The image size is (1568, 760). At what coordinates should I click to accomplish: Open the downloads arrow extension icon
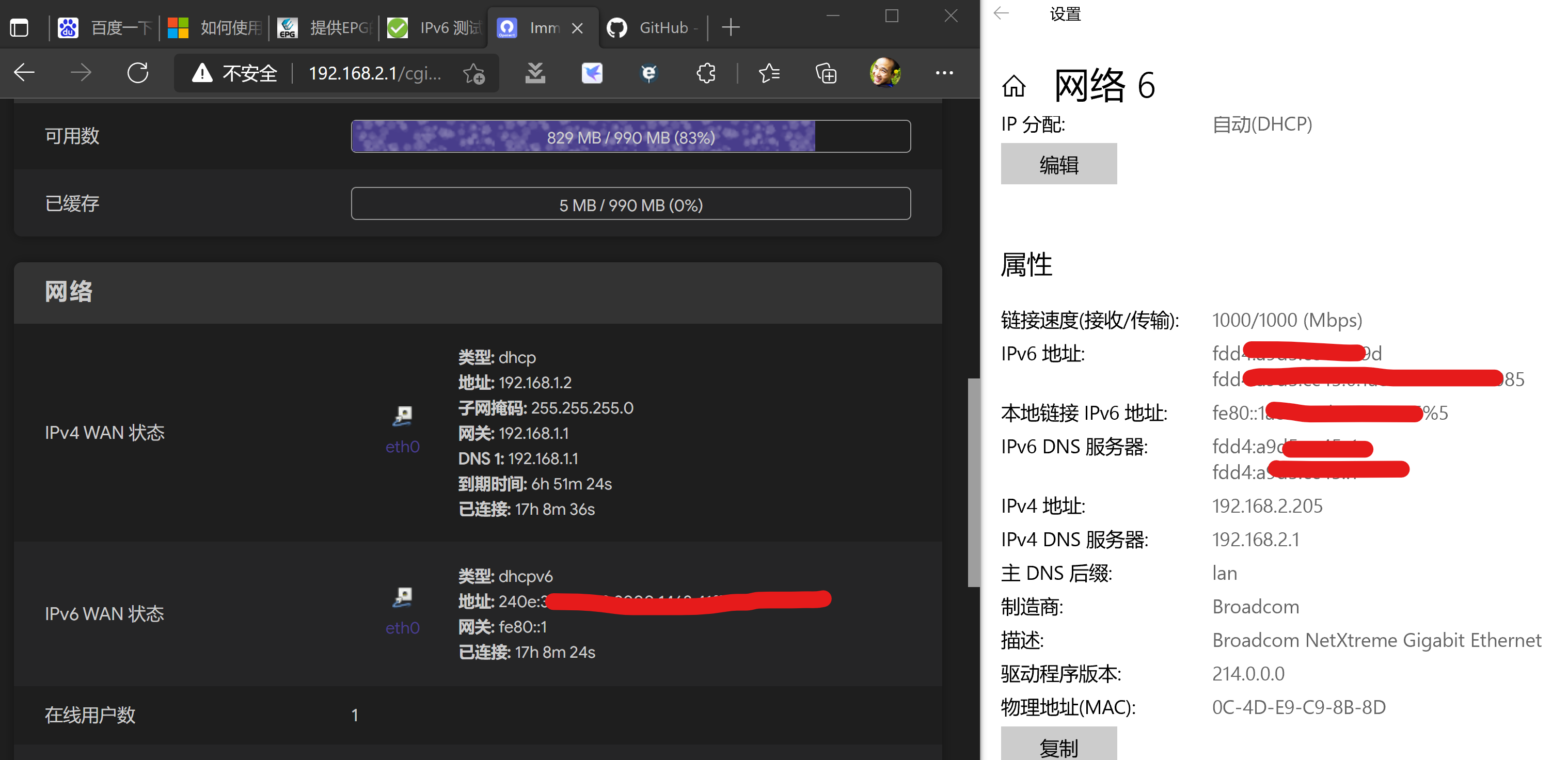(535, 73)
